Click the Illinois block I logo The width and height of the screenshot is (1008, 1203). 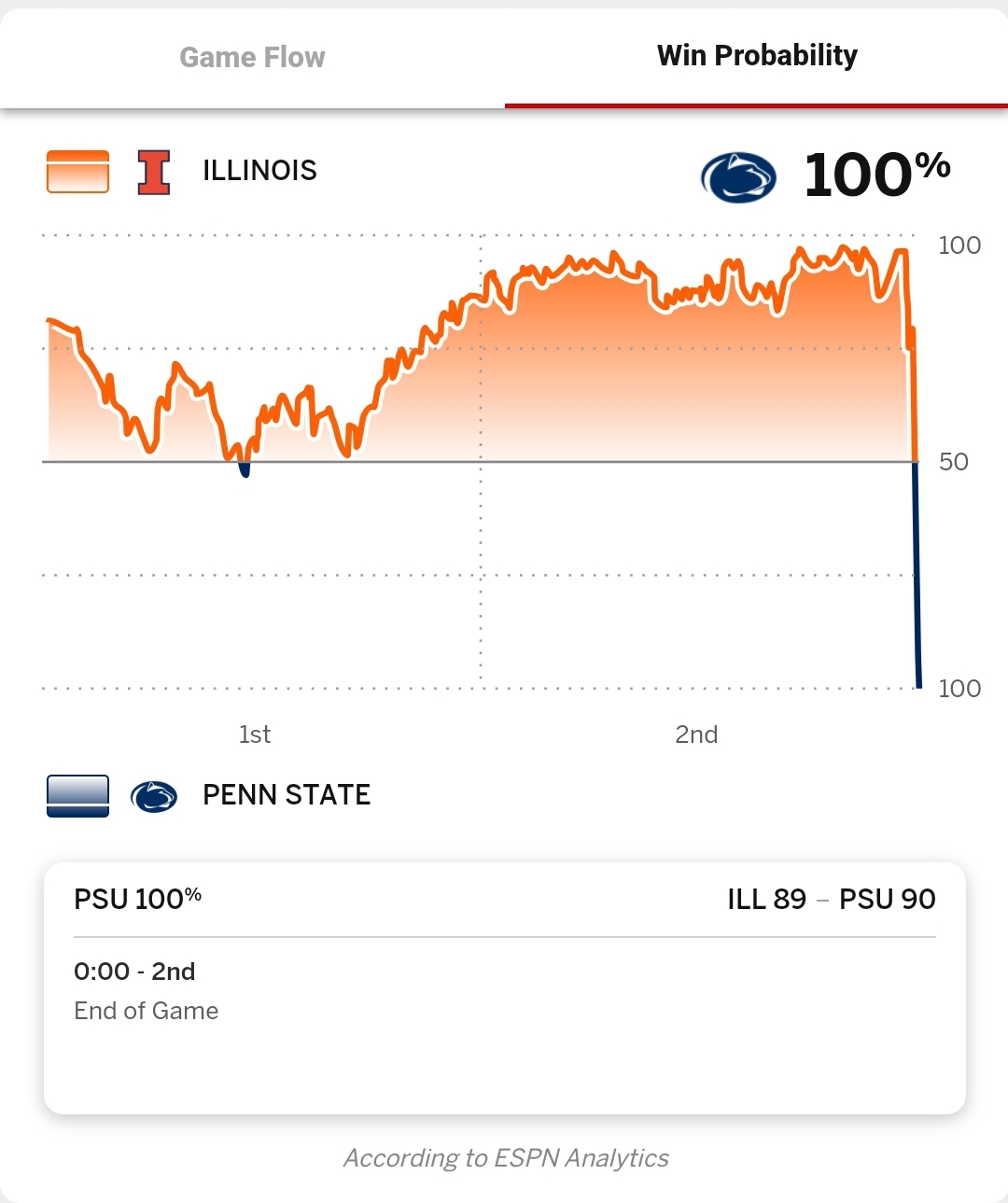tap(154, 172)
